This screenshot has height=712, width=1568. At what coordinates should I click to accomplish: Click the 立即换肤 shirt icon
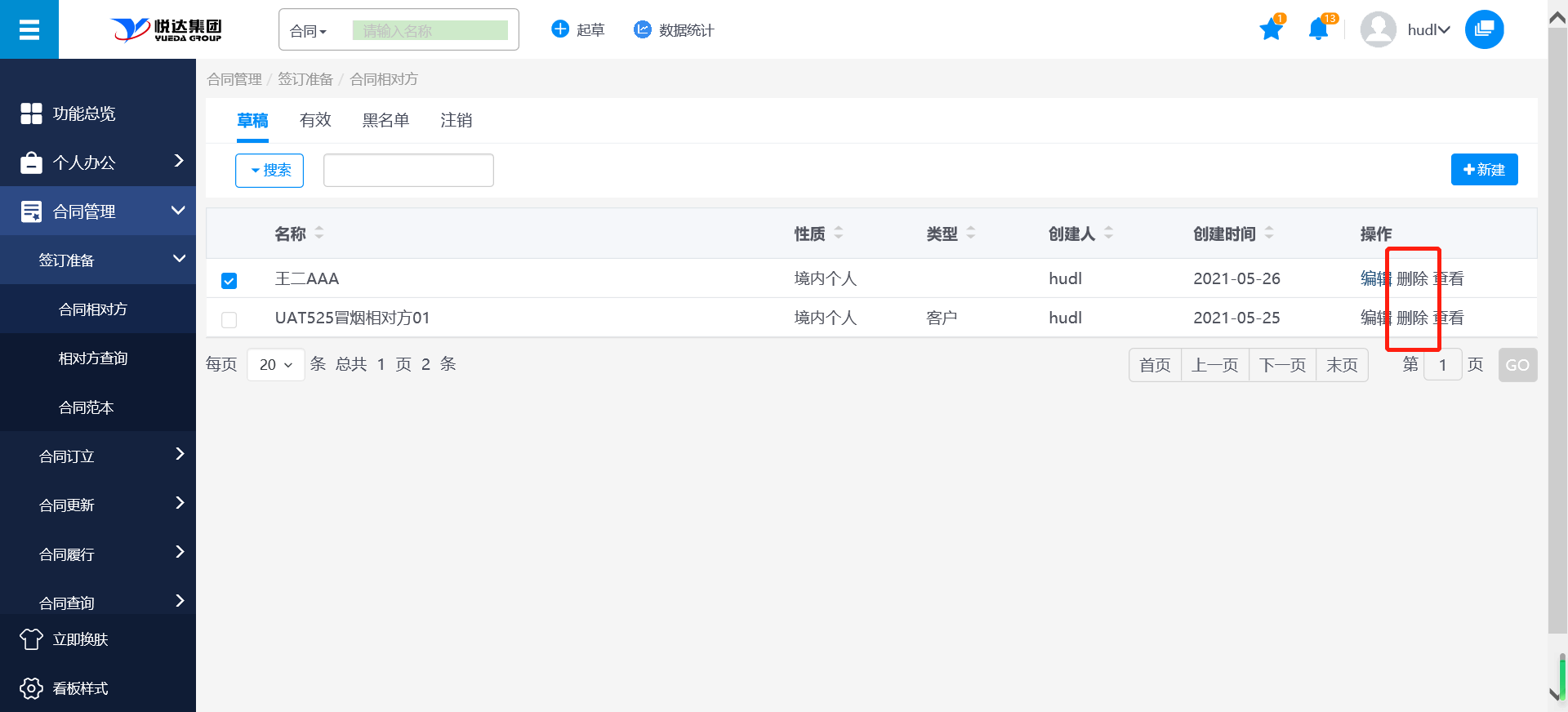[x=31, y=639]
